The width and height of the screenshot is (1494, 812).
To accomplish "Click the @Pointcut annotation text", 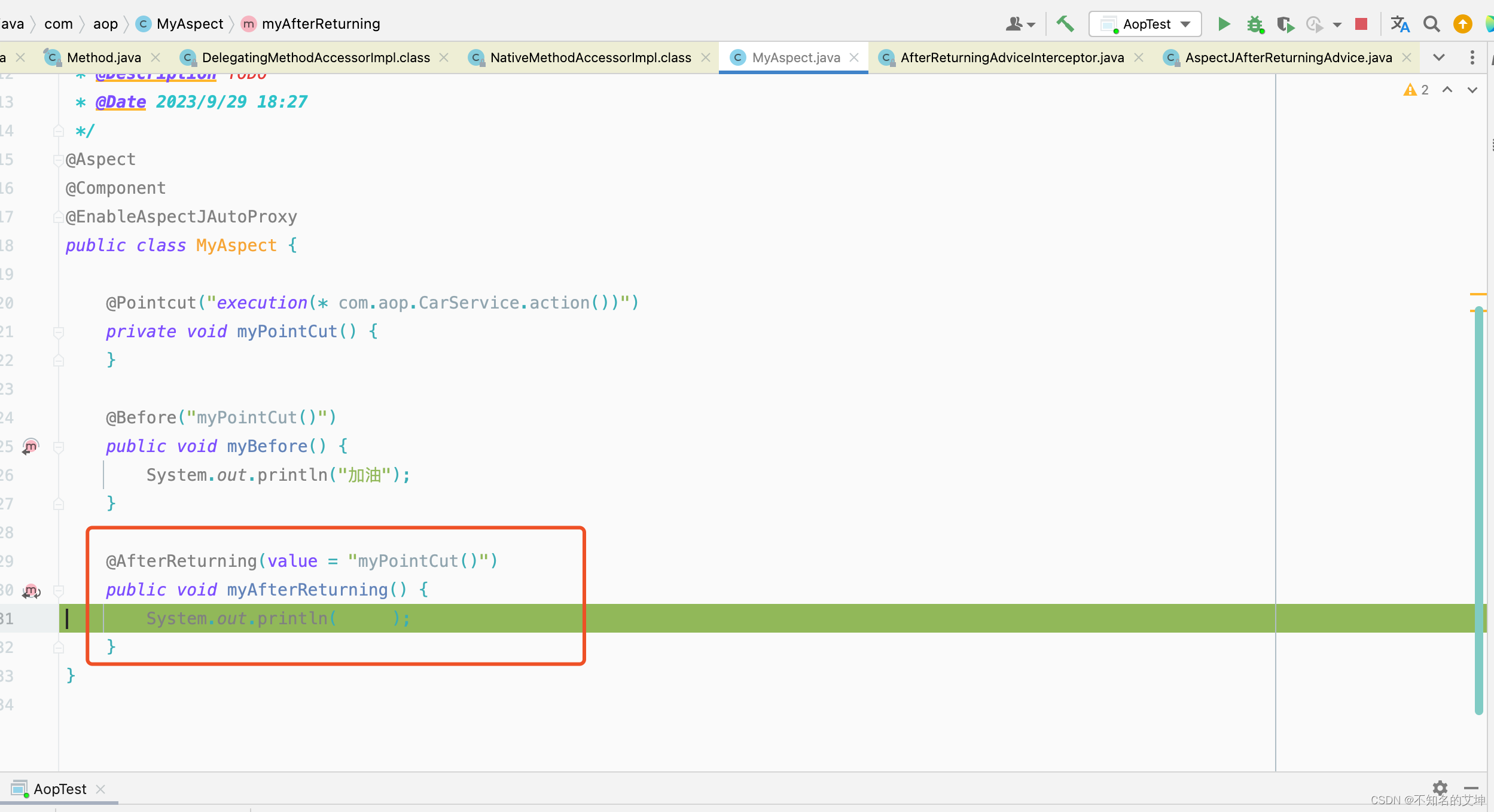I will (151, 303).
